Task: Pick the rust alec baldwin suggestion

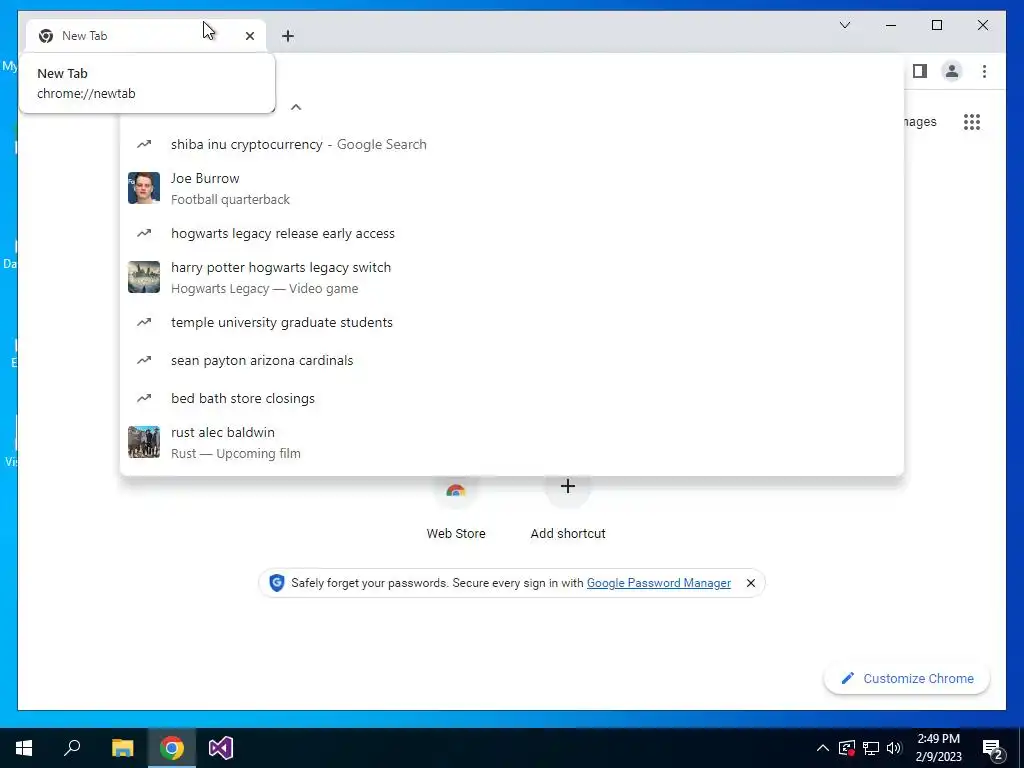Action: (x=512, y=443)
